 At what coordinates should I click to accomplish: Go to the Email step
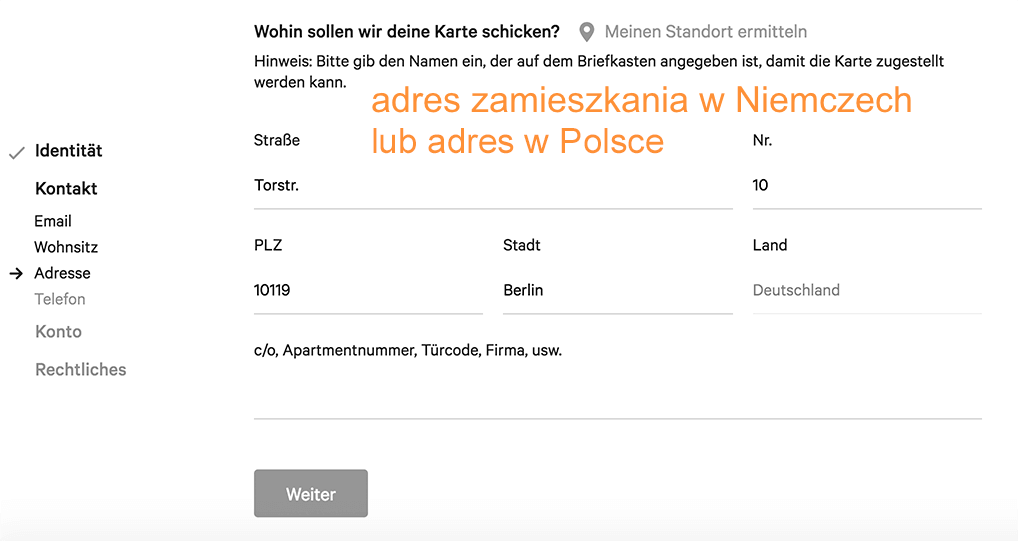(x=53, y=221)
